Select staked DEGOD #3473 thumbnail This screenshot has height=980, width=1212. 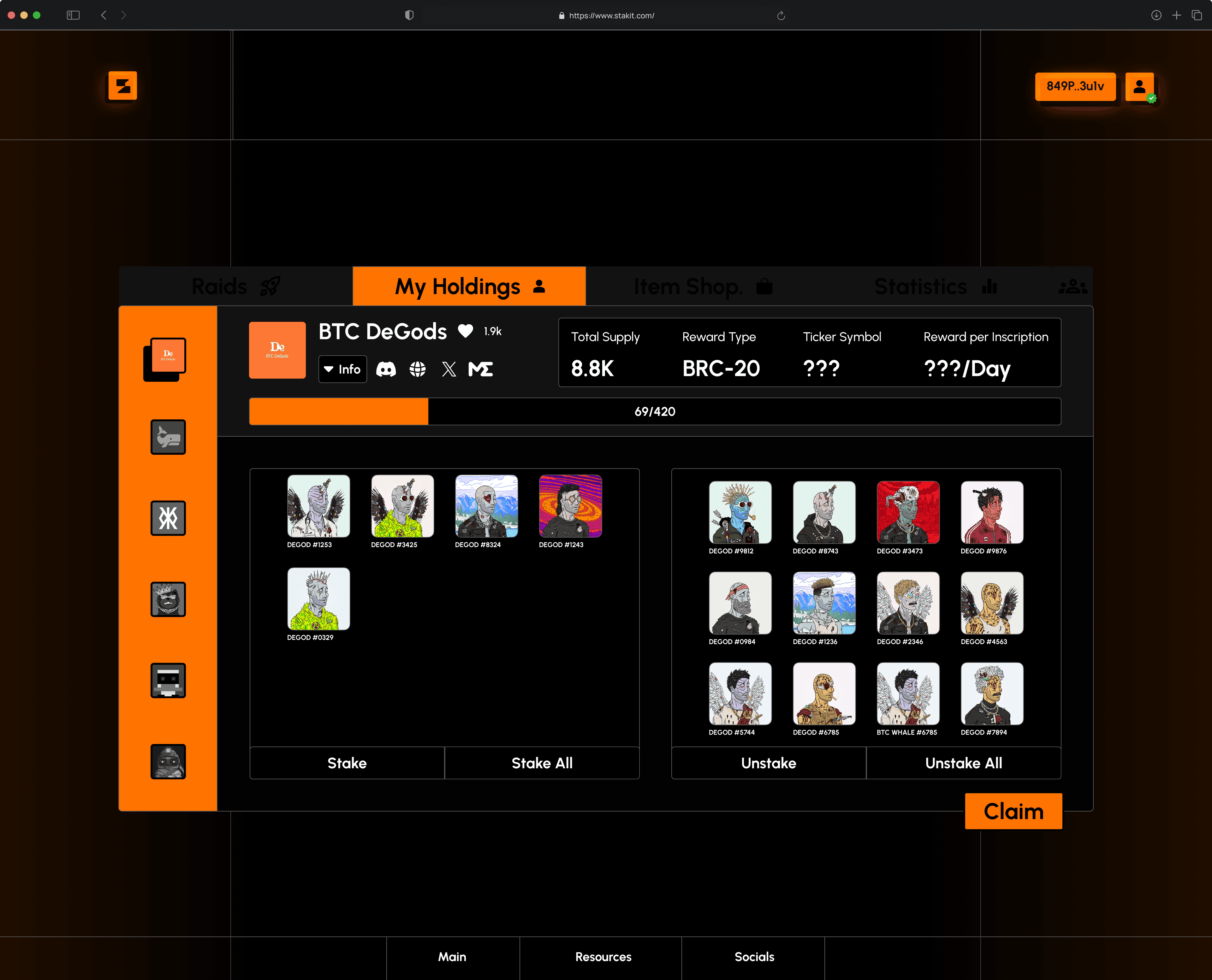(908, 512)
